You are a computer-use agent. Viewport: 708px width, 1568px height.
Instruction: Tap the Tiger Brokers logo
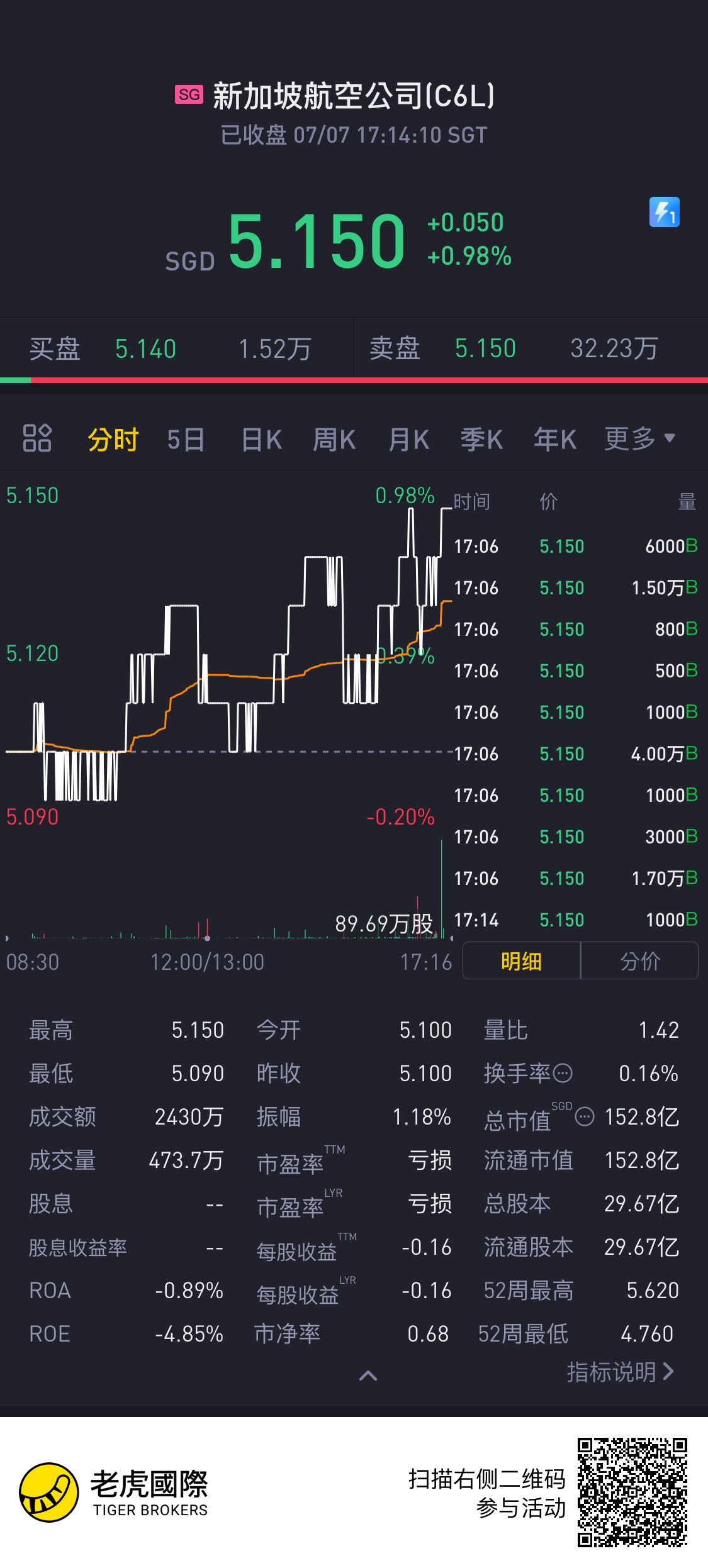(113, 1492)
